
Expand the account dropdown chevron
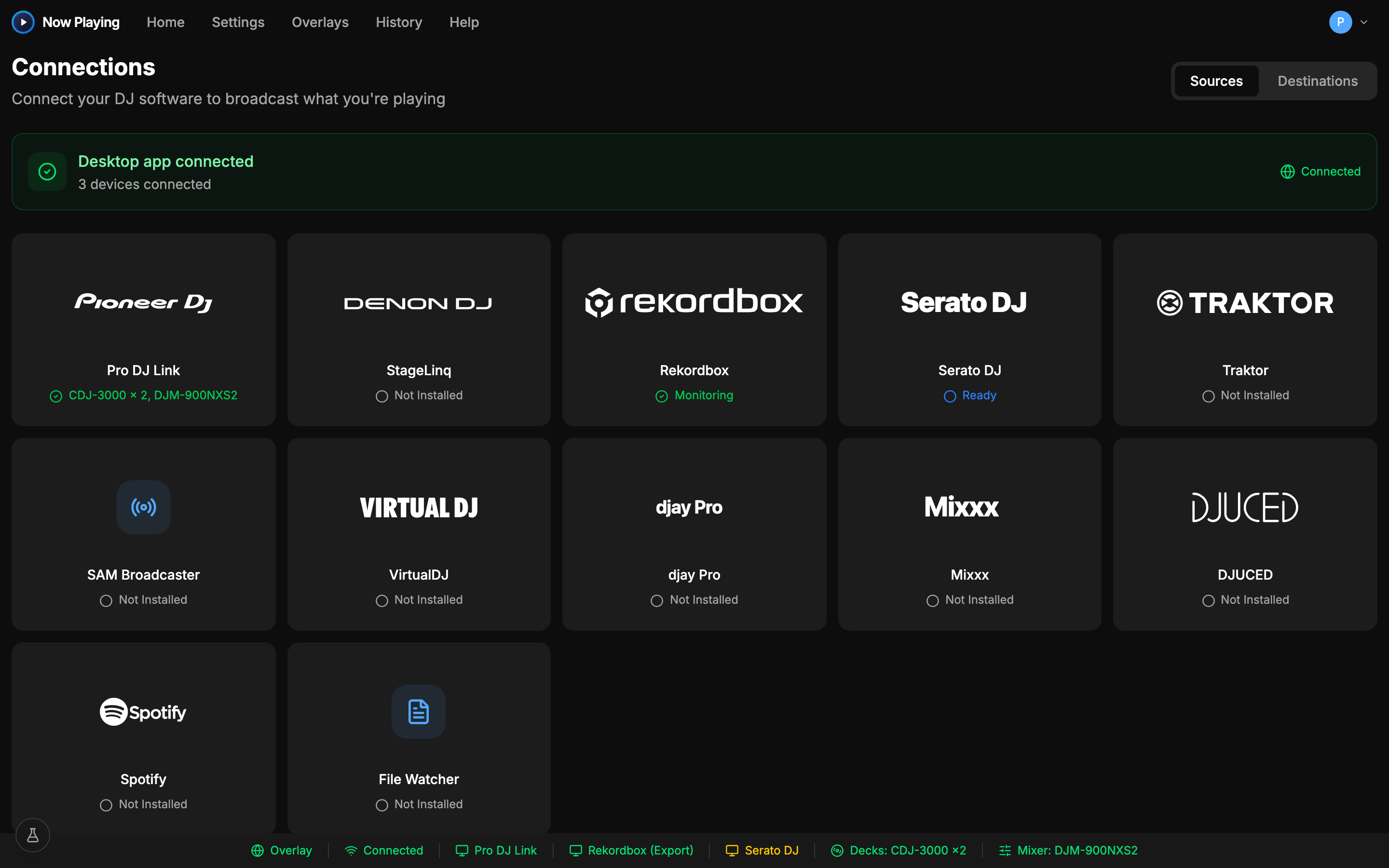coord(1364,22)
